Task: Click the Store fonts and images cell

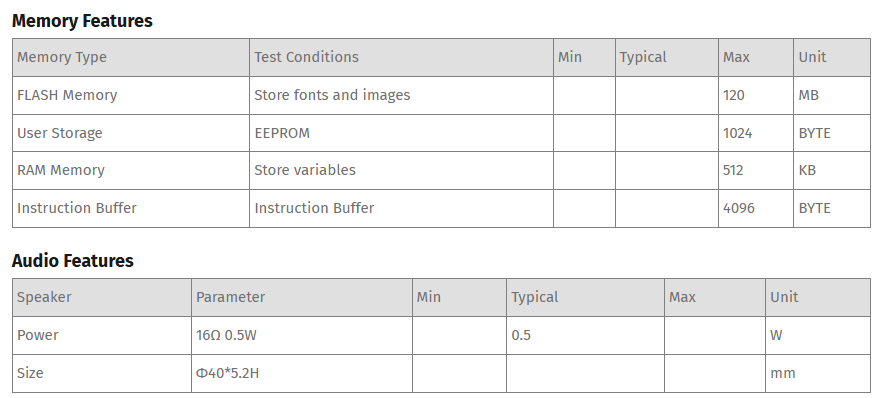Action: [x=401, y=96]
